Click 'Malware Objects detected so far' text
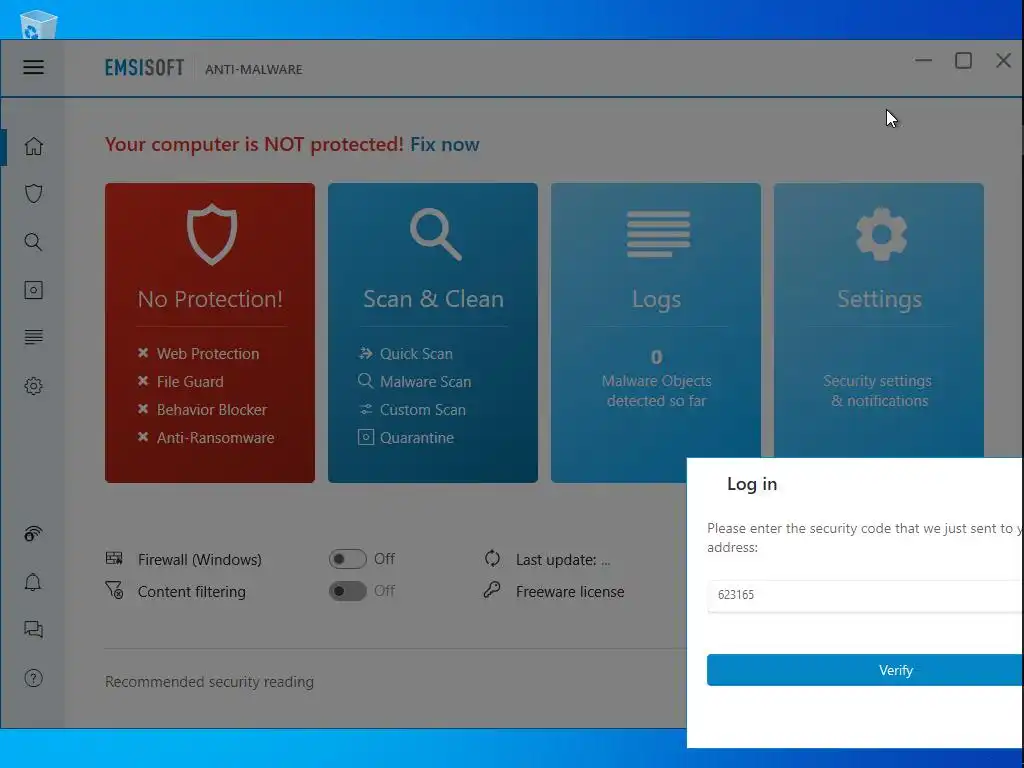 point(656,391)
